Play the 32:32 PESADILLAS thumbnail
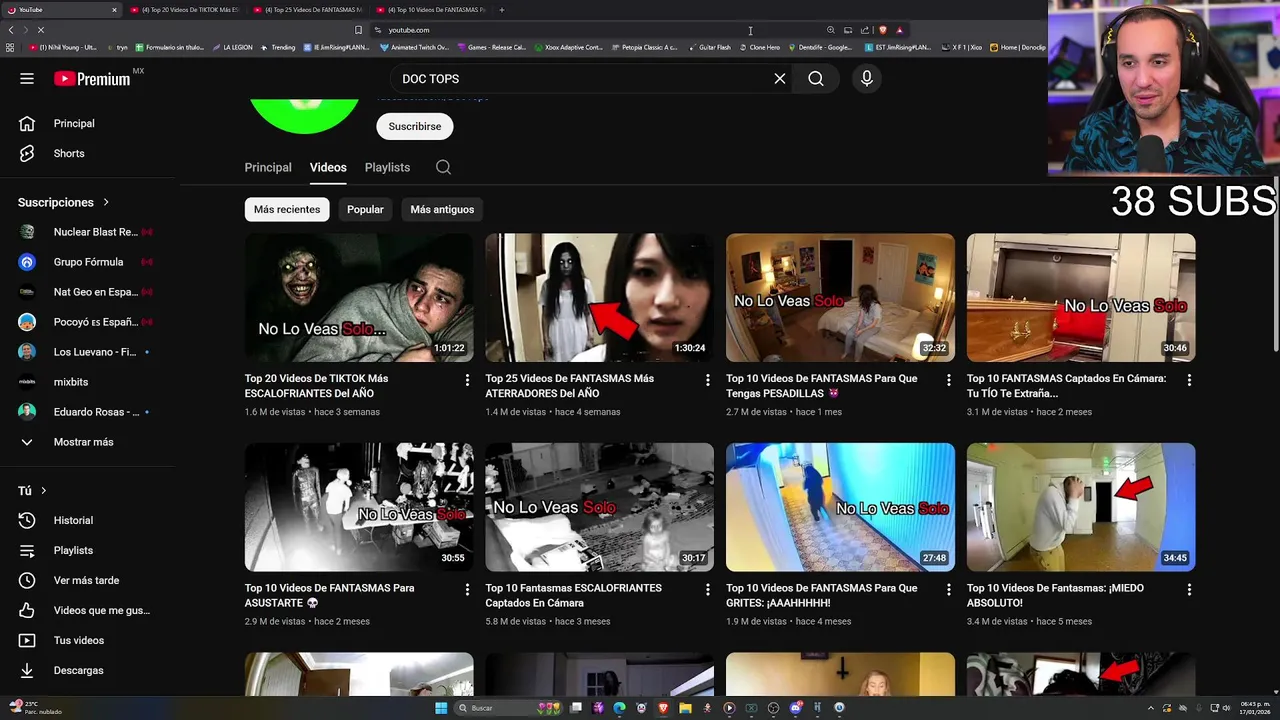Image resolution: width=1280 pixels, height=720 pixels. pyautogui.click(x=840, y=298)
